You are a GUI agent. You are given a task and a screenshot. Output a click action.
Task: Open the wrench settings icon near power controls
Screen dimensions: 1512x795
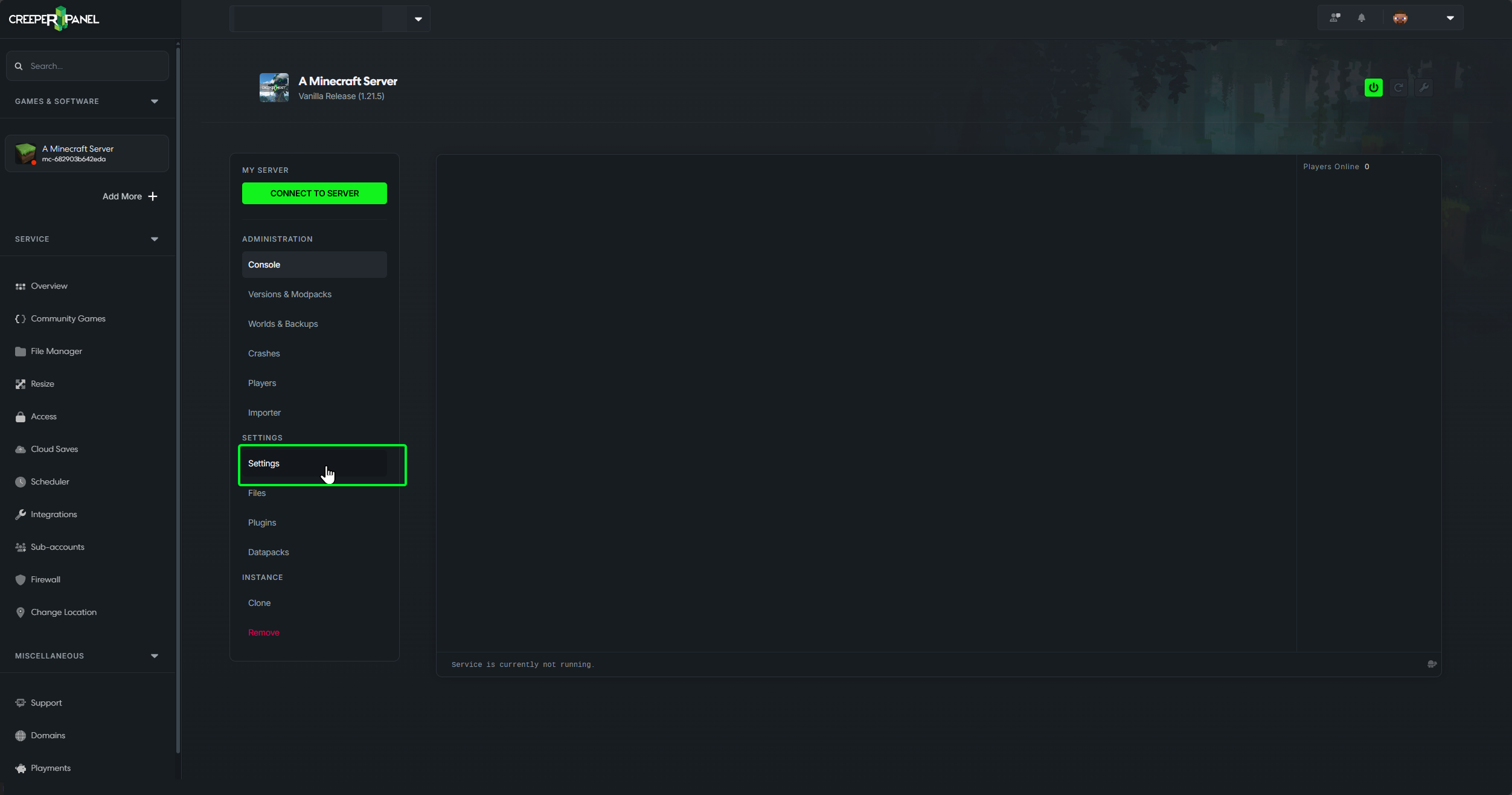1424,87
